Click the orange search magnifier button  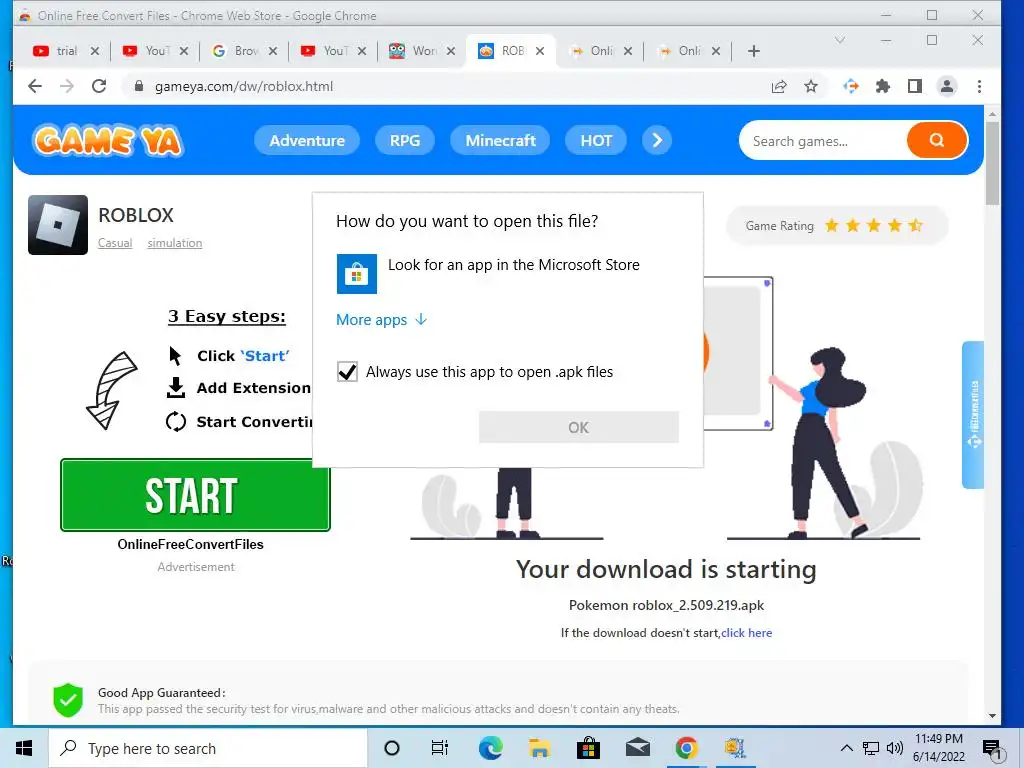tap(936, 140)
